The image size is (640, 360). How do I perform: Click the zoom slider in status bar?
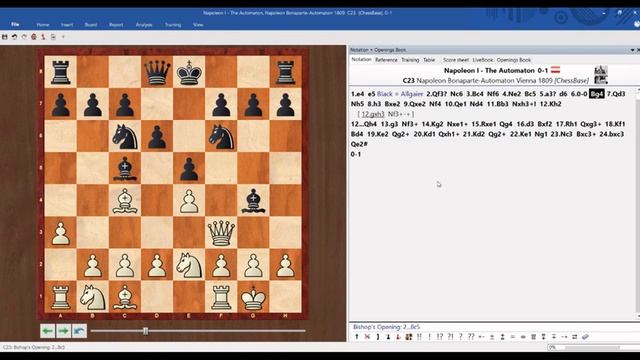click(591, 347)
